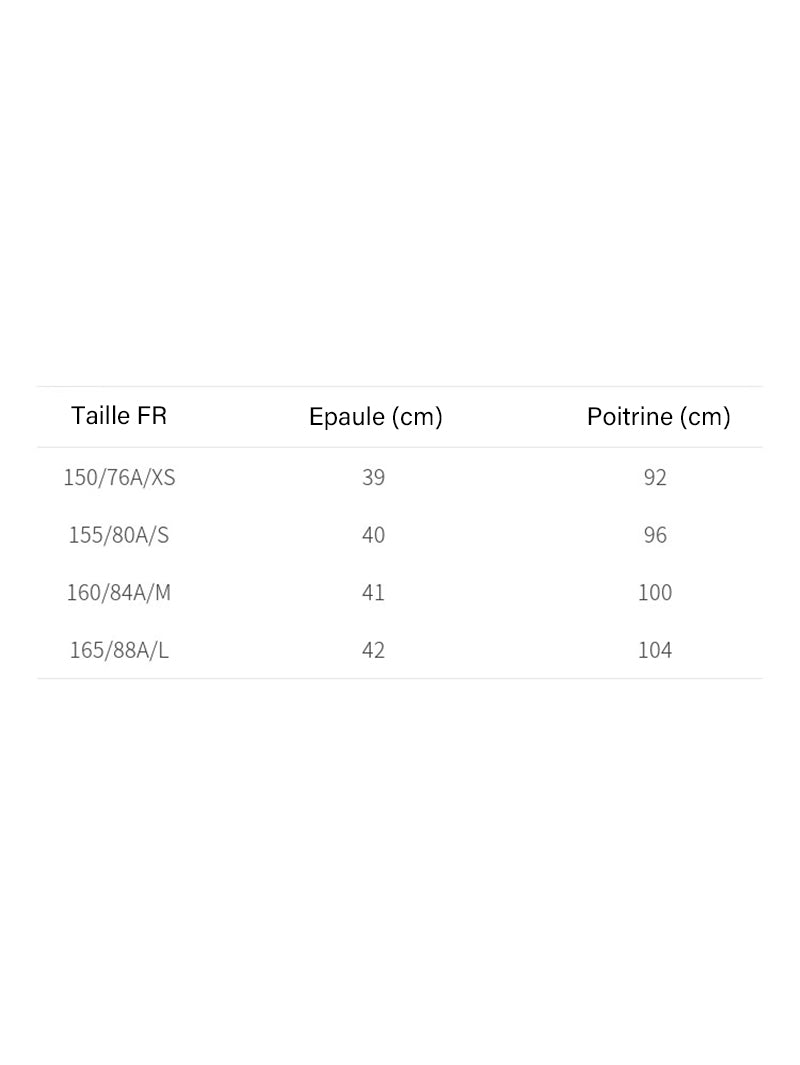Screen dimensions: 800x1065
Task: Click shoulder value 40
Action: [x=374, y=535]
